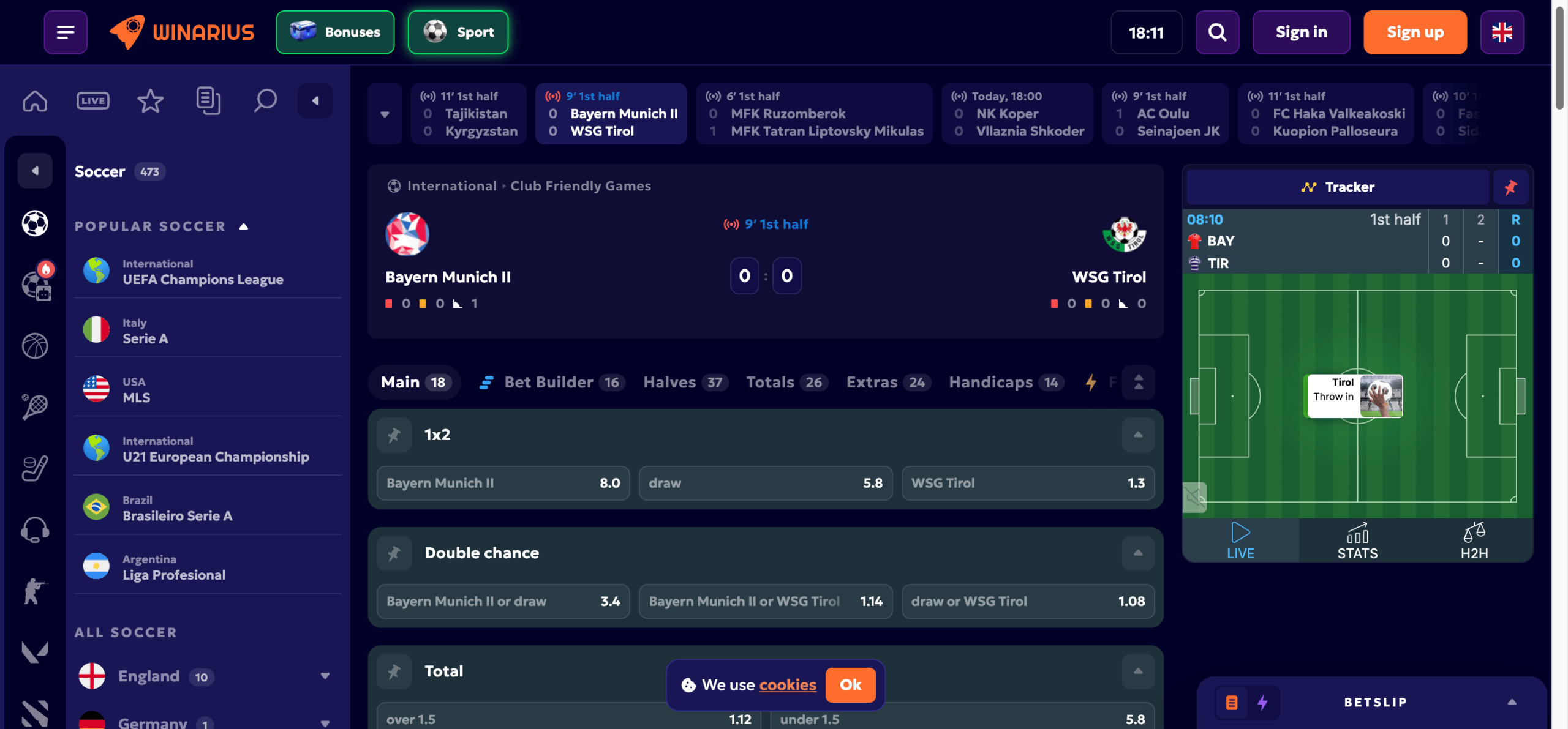Open the search magnifier in the top header
The height and width of the screenshot is (729, 1568).
1217,32
